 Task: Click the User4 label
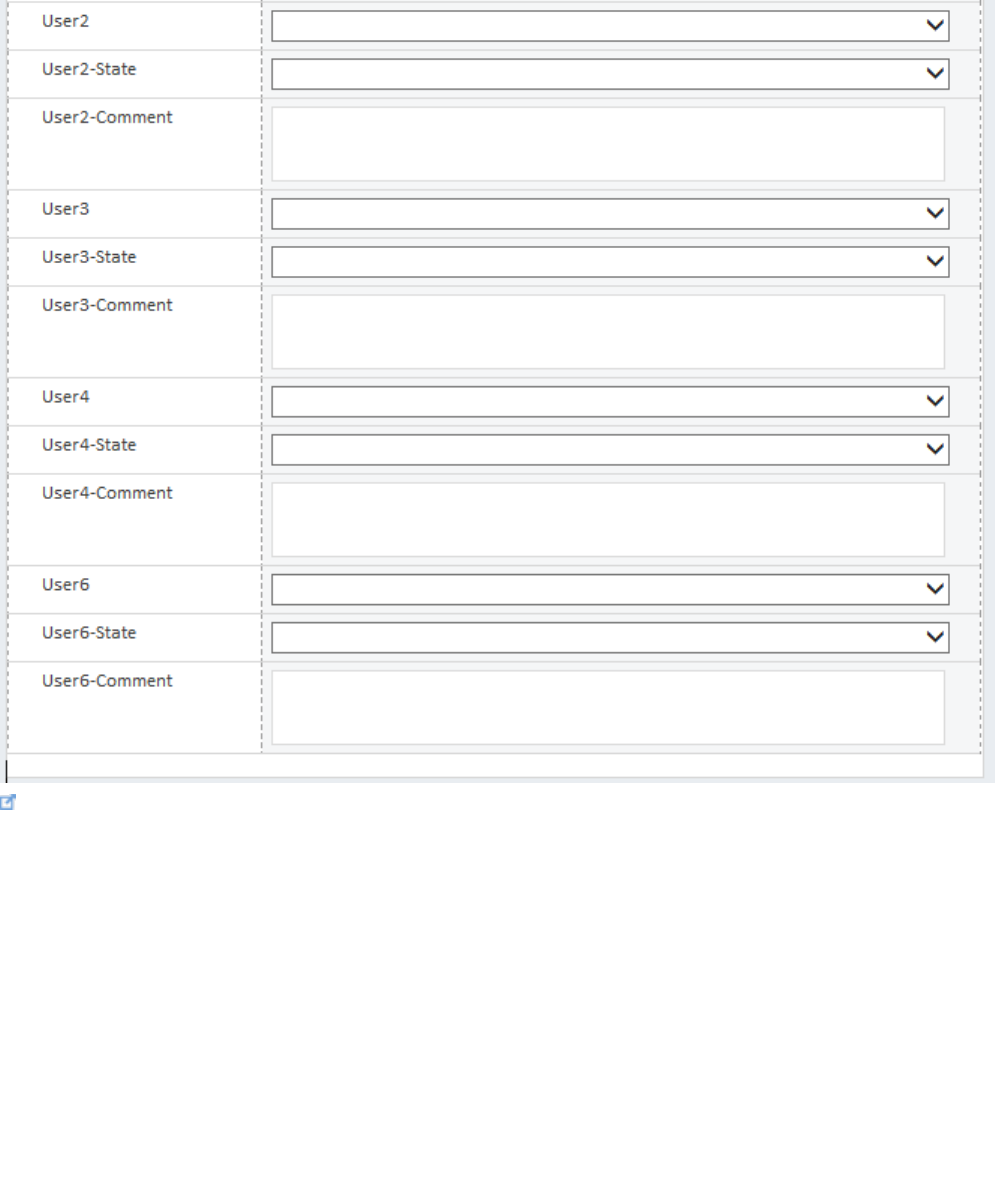pyautogui.click(x=65, y=397)
